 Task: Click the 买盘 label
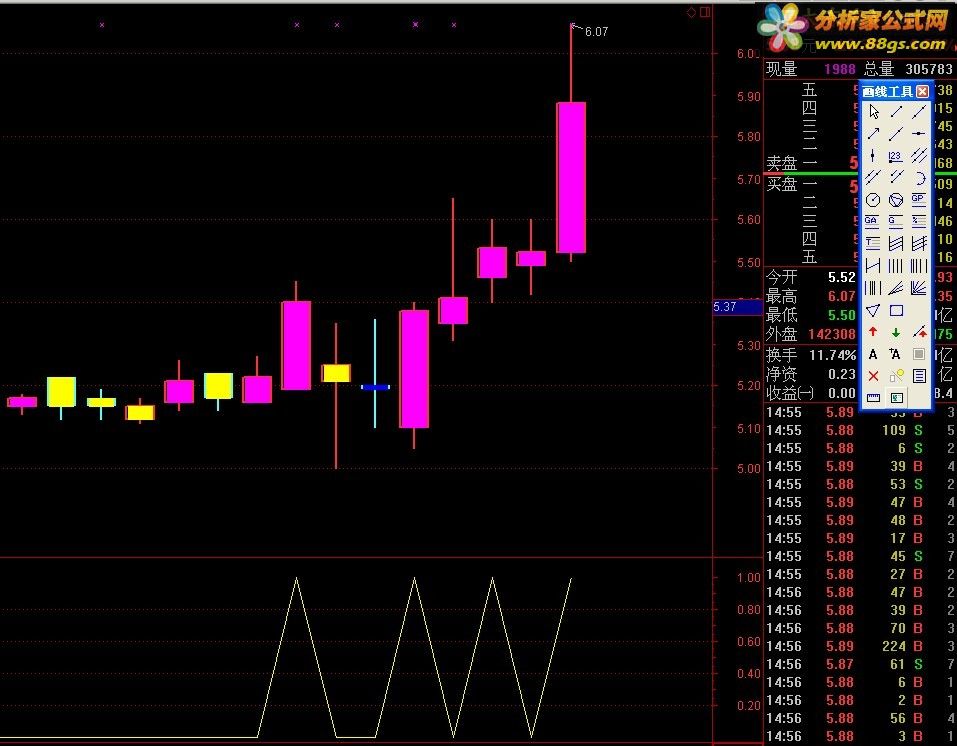[782, 184]
